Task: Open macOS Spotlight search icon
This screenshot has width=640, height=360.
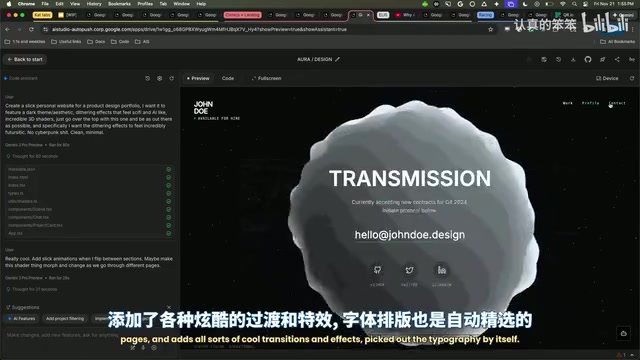Action: (x=574, y=4)
